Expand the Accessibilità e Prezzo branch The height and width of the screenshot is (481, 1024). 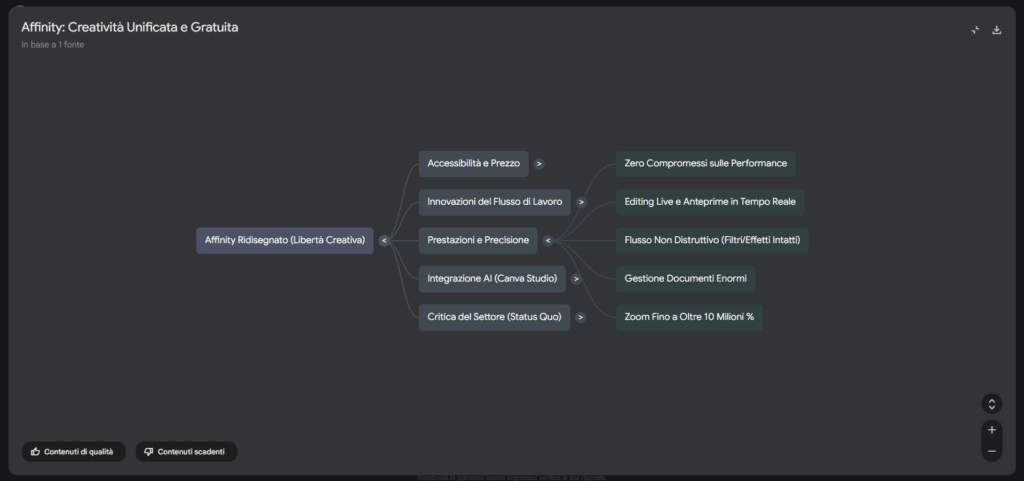pos(539,163)
